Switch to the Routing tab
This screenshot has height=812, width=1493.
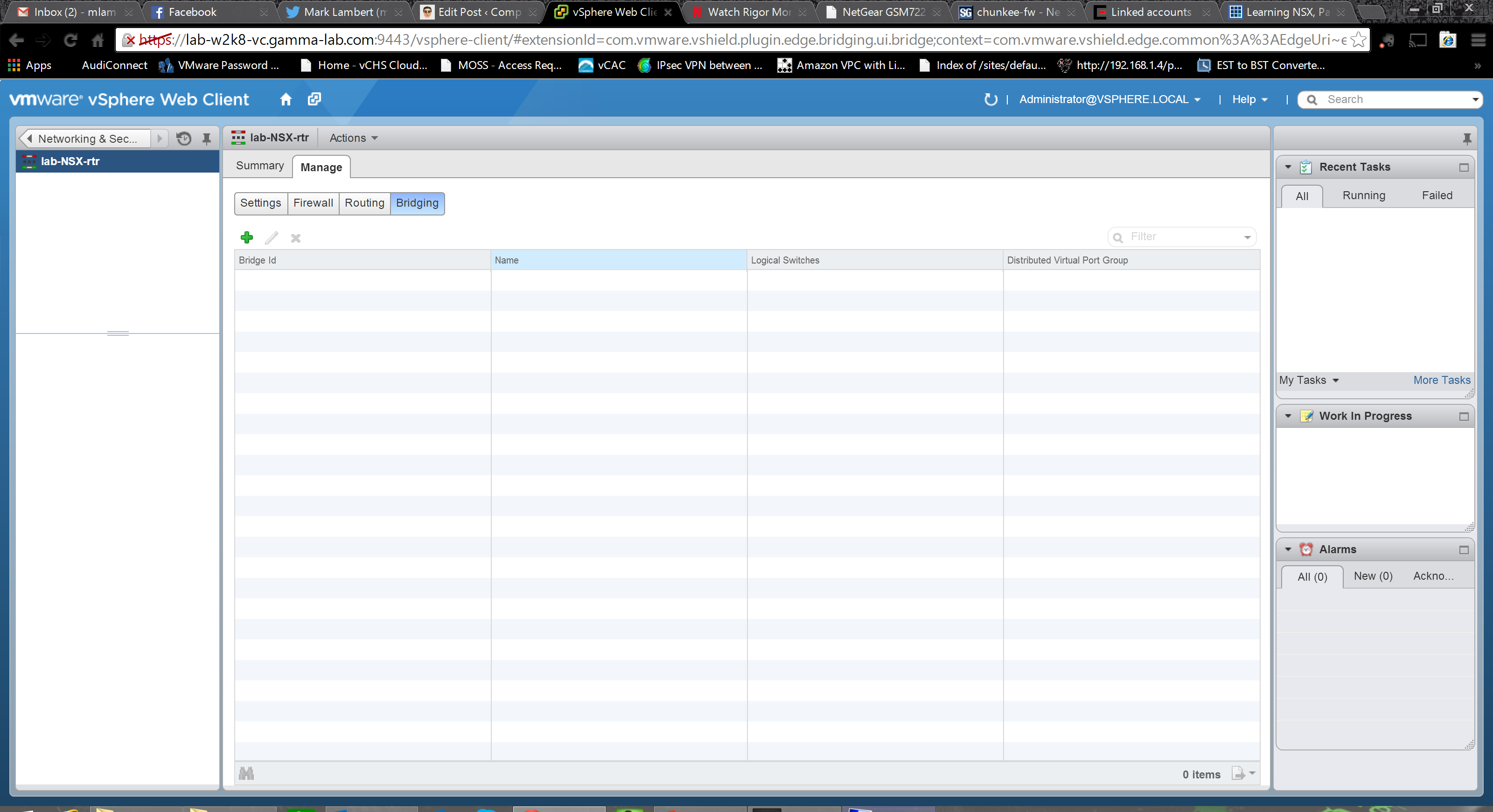(364, 203)
